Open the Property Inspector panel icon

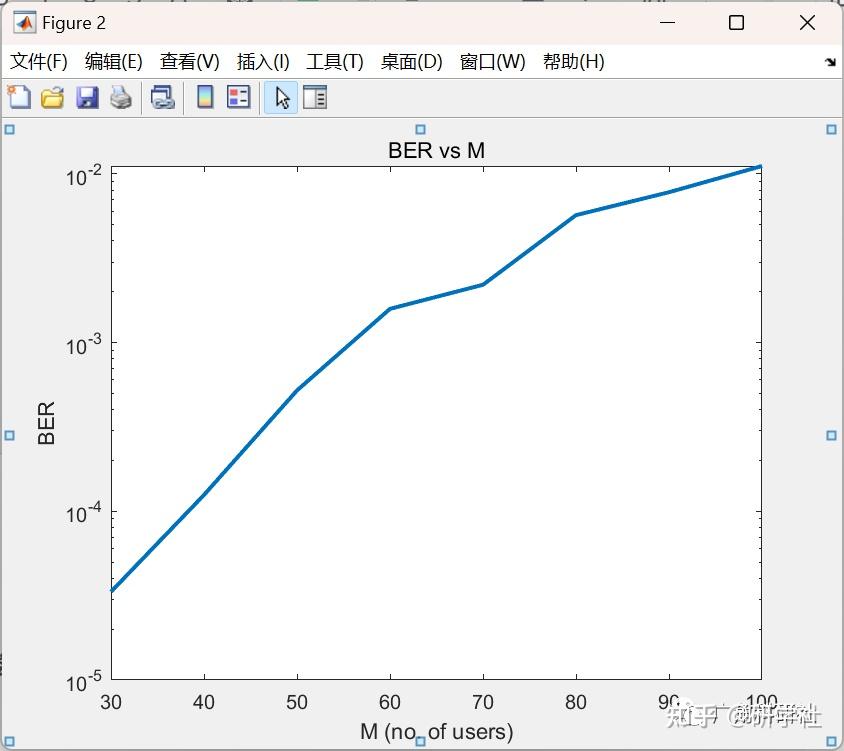click(315, 97)
